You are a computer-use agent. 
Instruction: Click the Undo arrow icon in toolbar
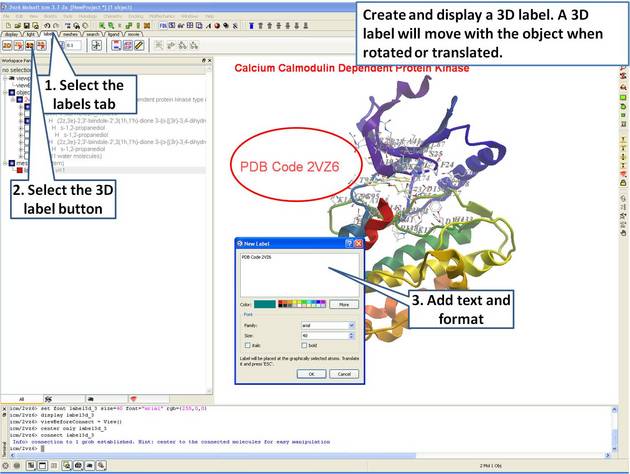coord(46,25)
